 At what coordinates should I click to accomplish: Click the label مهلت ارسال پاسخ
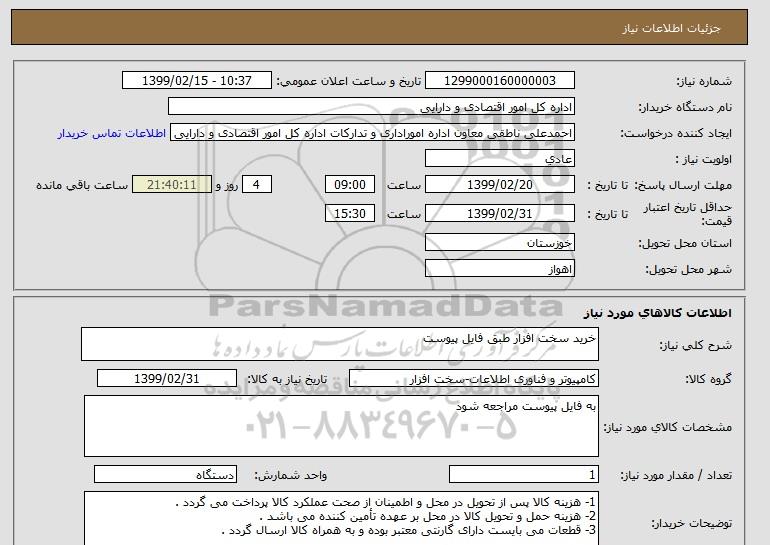(x=683, y=185)
